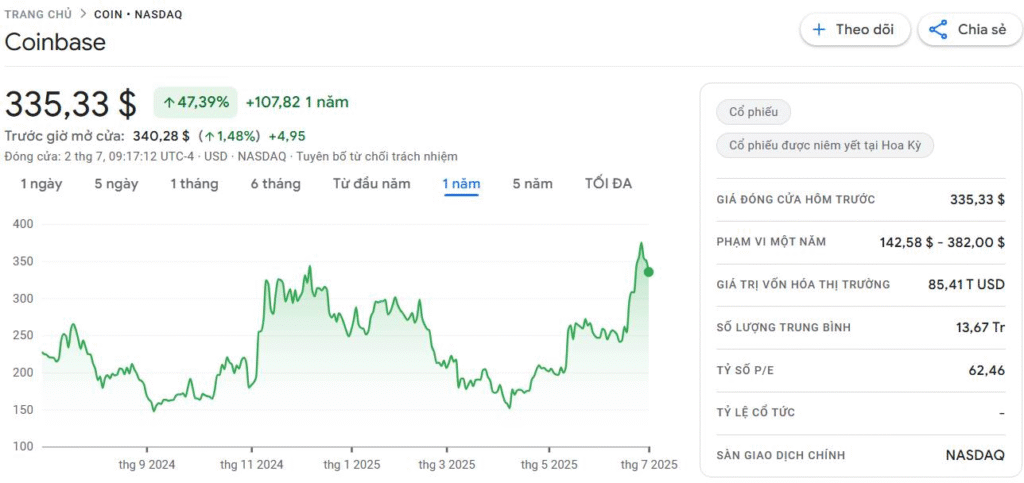1024x483 pixels.
Task: Click the +4,95 pre-market change value
Action: point(287,136)
